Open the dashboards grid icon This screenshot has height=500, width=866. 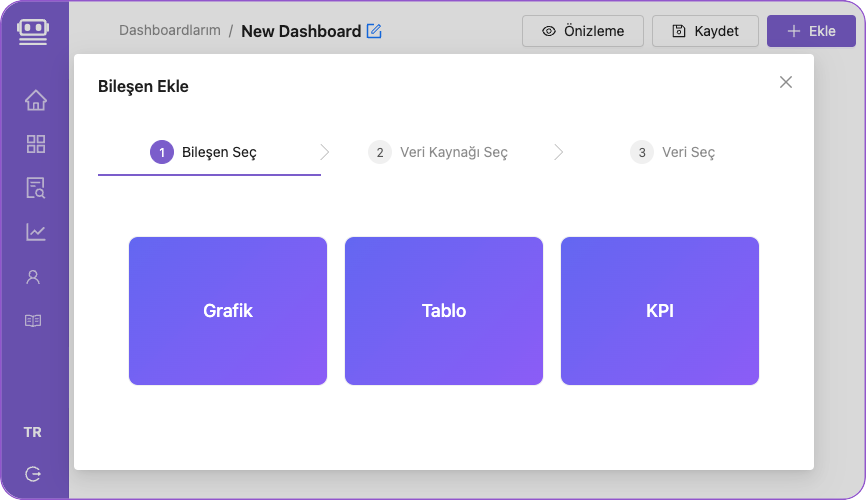pos(35,144)
